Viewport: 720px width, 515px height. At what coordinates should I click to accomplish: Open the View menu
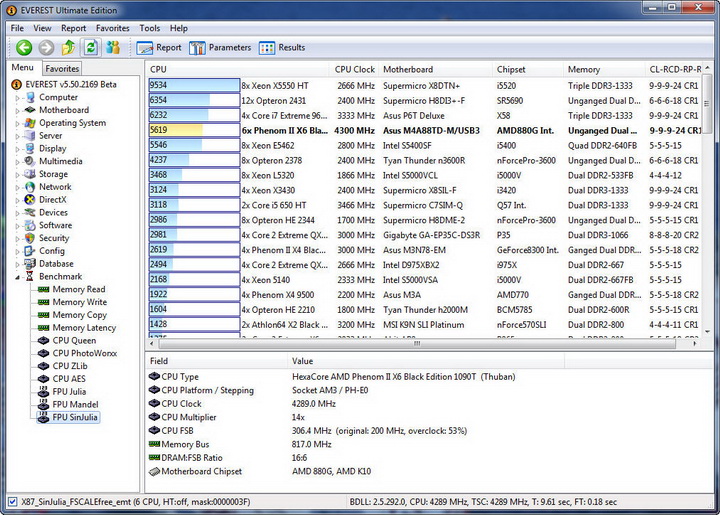coord(42,28)
